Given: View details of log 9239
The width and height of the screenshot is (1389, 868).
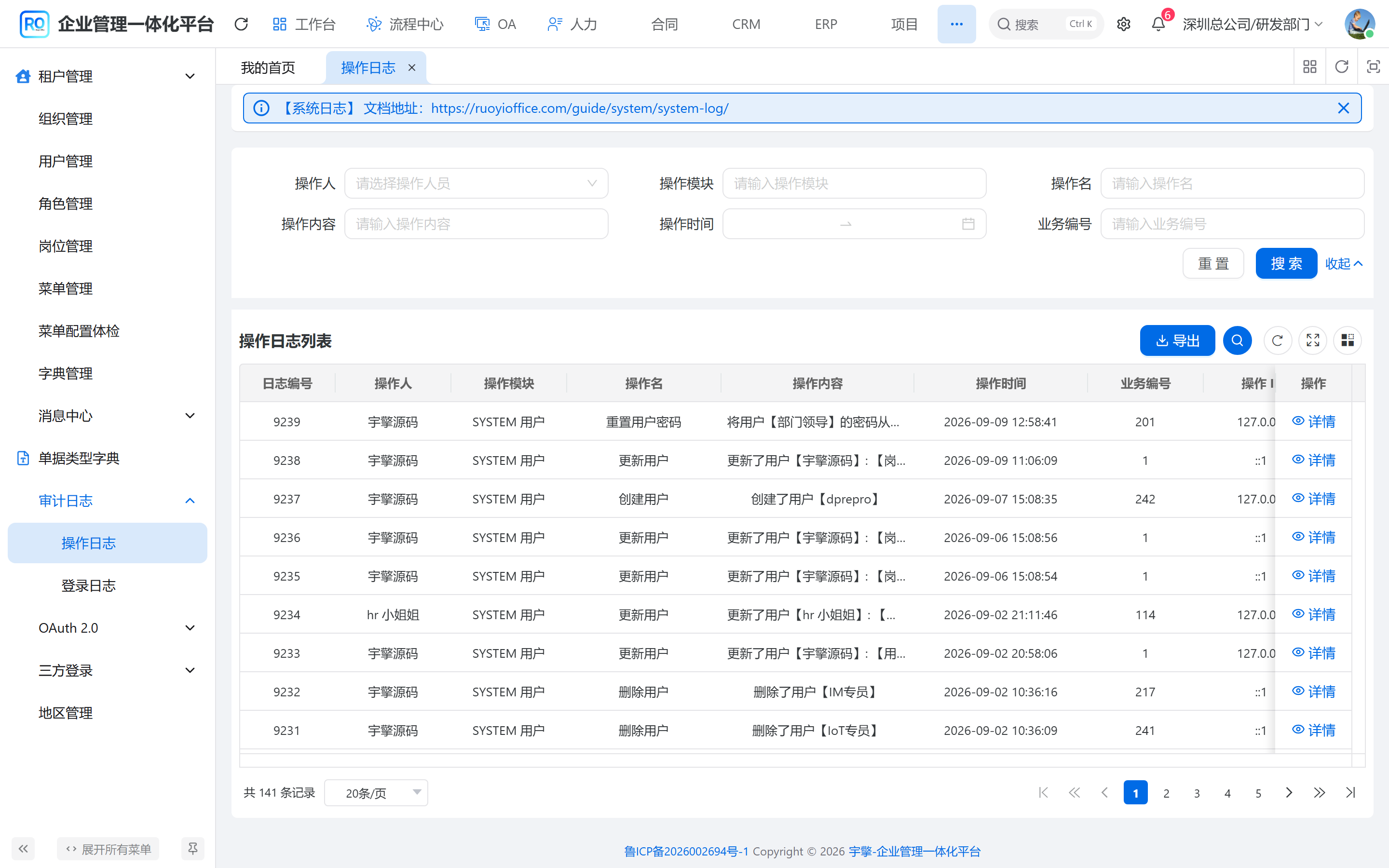Looking at the screenshot, I should pyautogui.click(x=1313, y=421).
